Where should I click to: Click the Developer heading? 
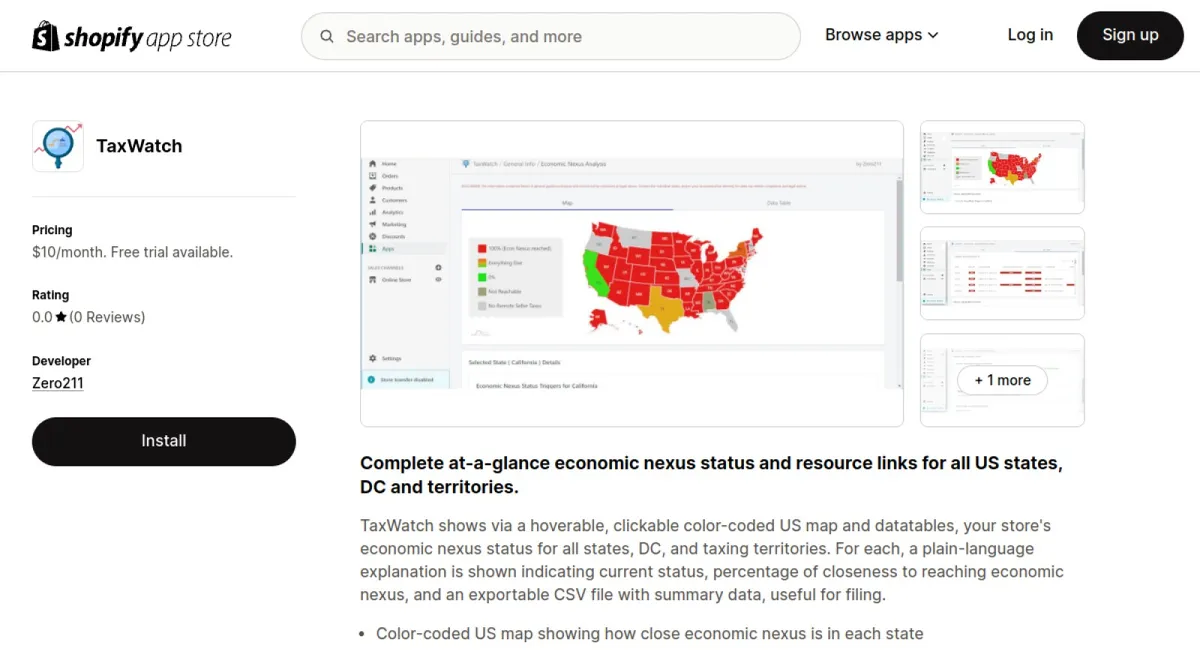coord(61,361)
